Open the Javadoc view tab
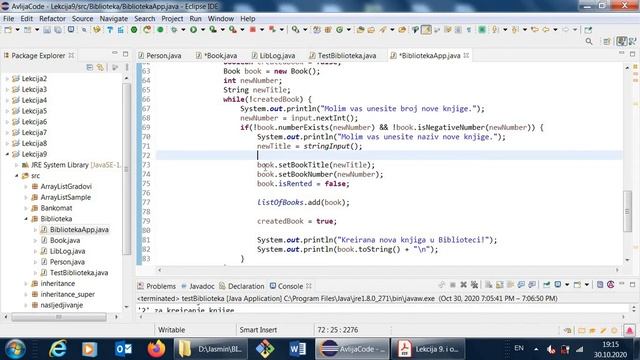The image size is (640, 360). 198,286
